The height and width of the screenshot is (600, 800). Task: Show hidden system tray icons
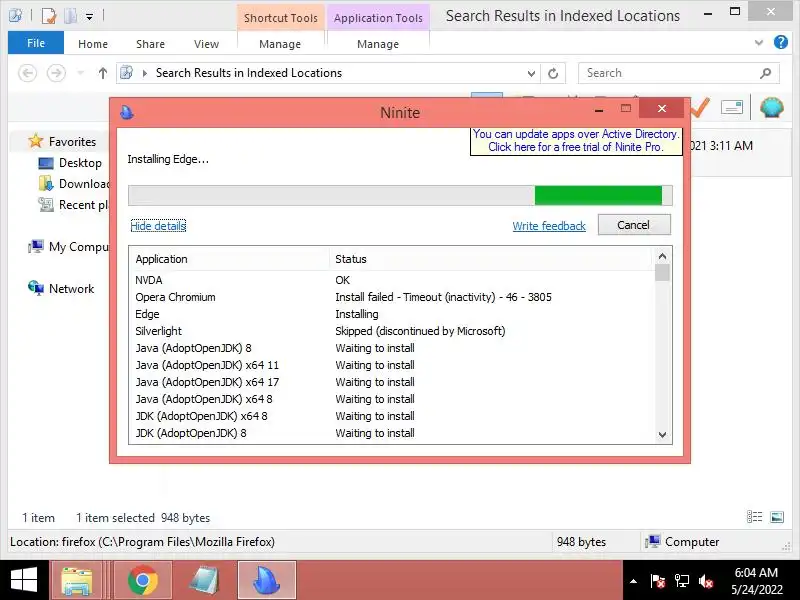click(633, 581)
